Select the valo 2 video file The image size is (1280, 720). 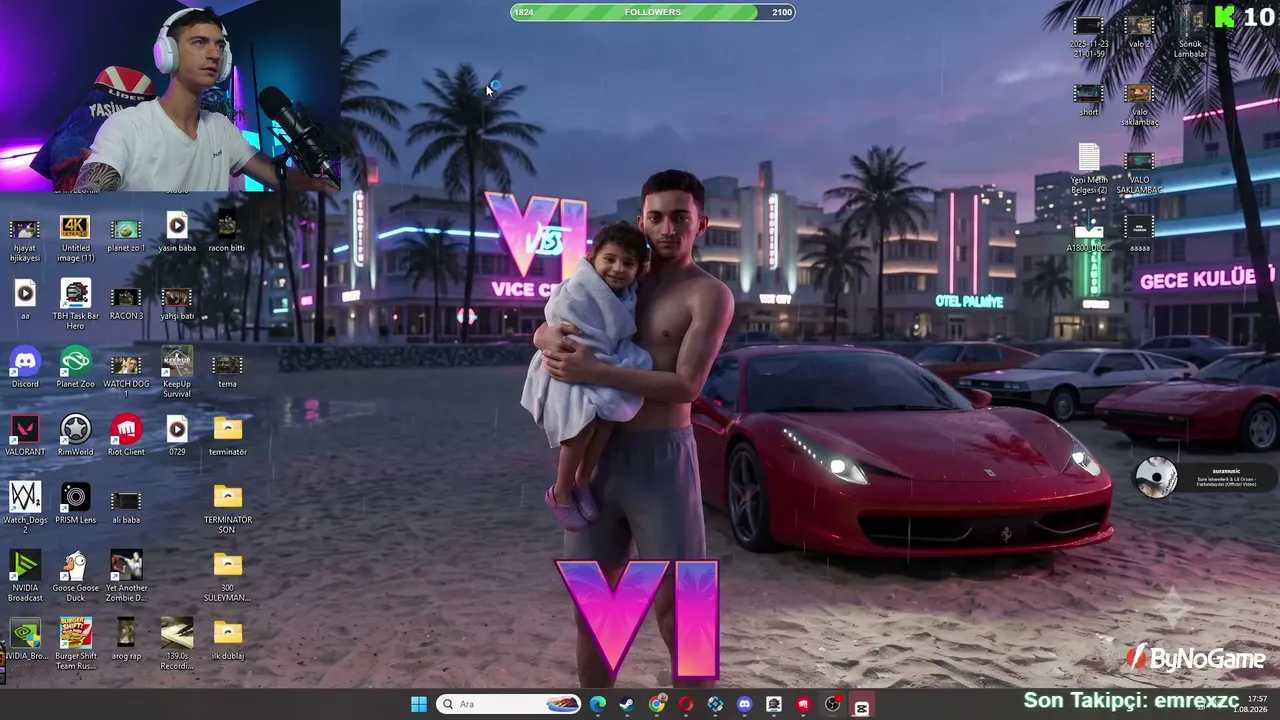pos(1139,31)
